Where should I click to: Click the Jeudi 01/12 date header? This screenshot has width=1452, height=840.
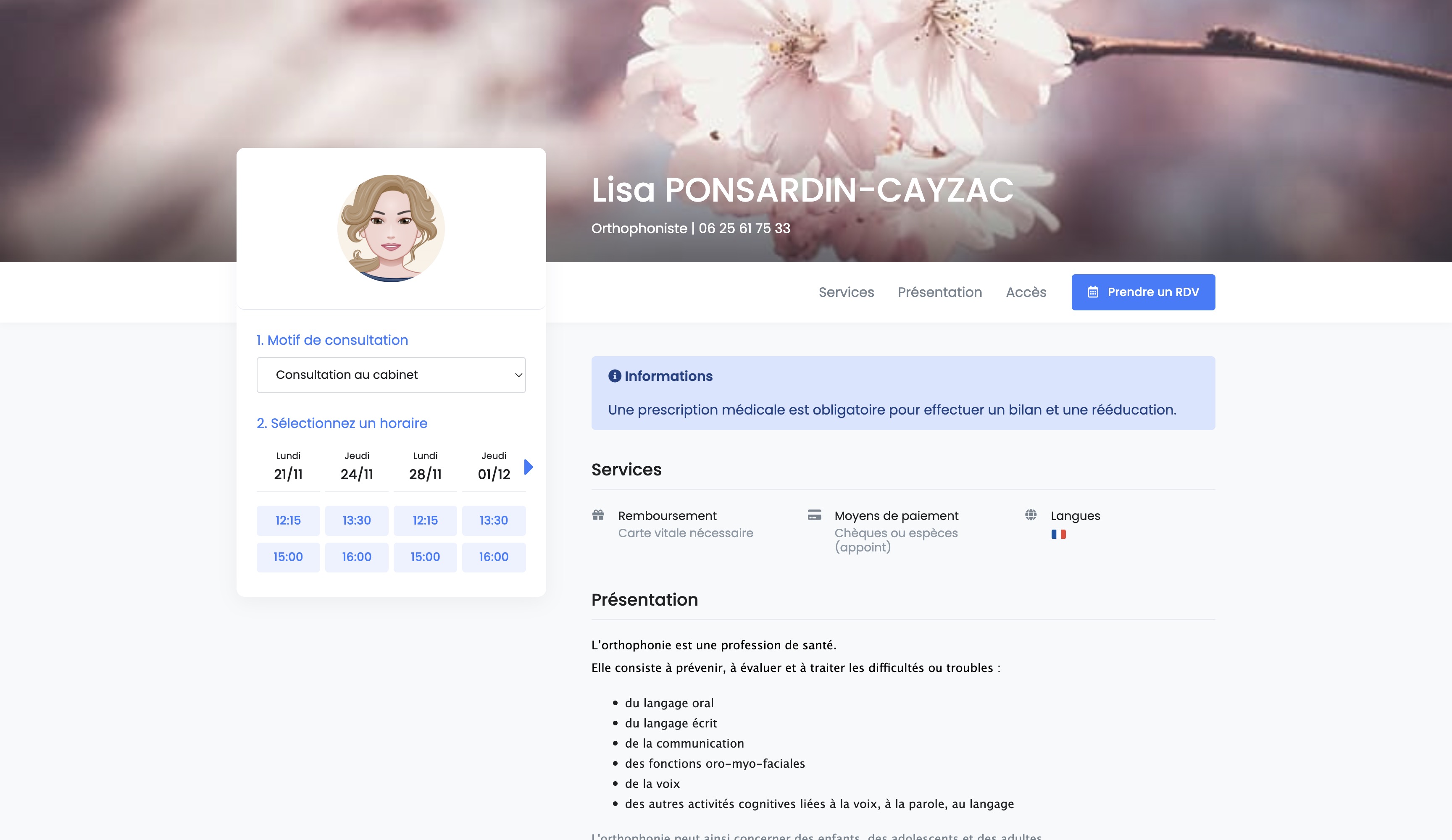click(x=494, y=467)
